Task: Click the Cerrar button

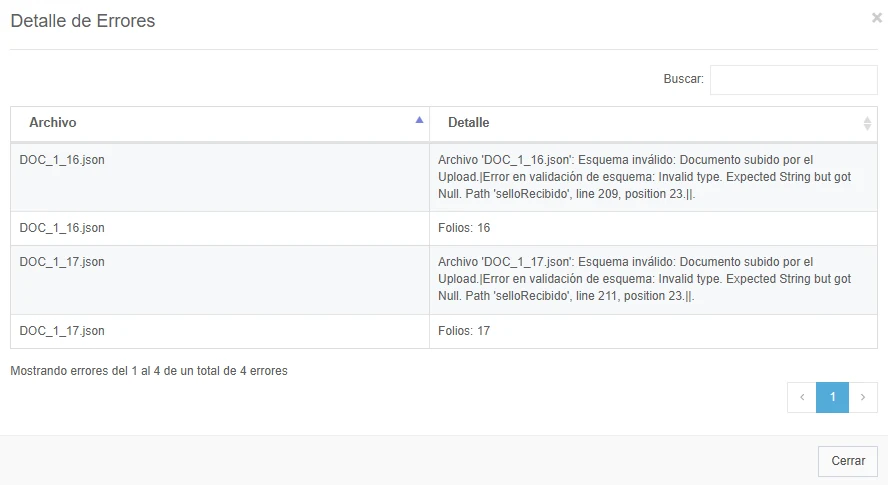Action: click(x=848, y=461)
